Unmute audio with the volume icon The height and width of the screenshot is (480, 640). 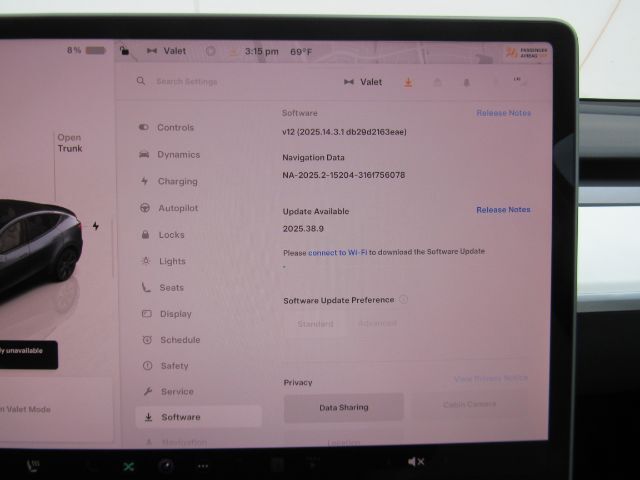tap(416, 461)
